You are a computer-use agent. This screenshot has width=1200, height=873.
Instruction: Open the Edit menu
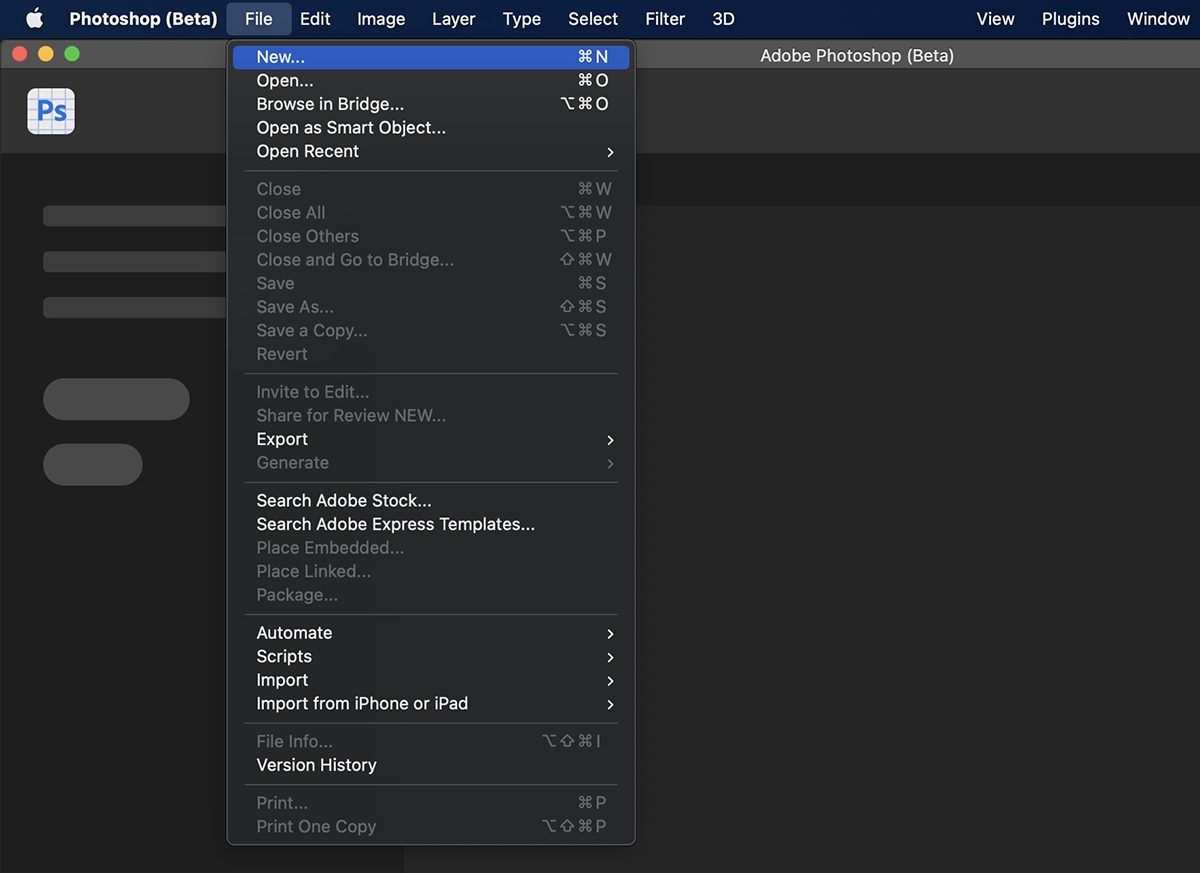click(315, 18)
